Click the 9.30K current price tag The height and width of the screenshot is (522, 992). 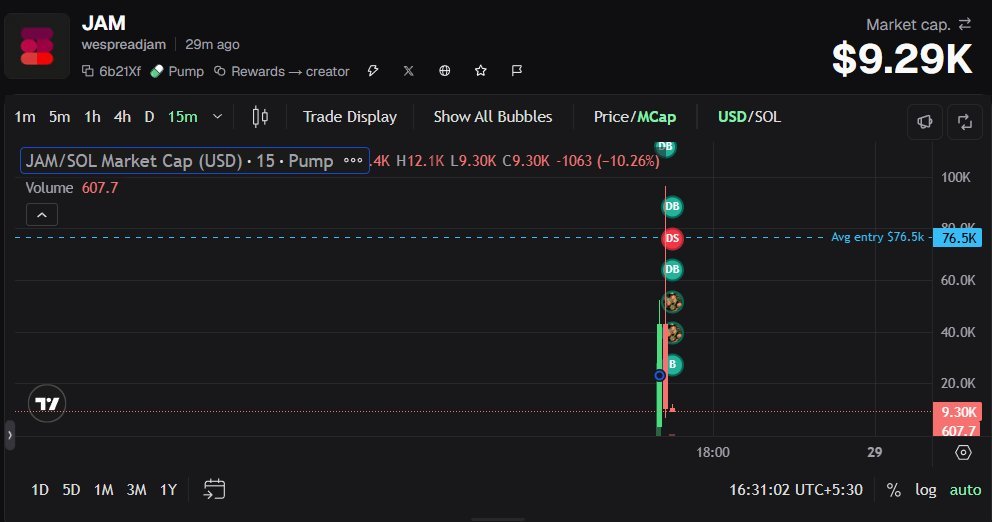click(958, 411)
